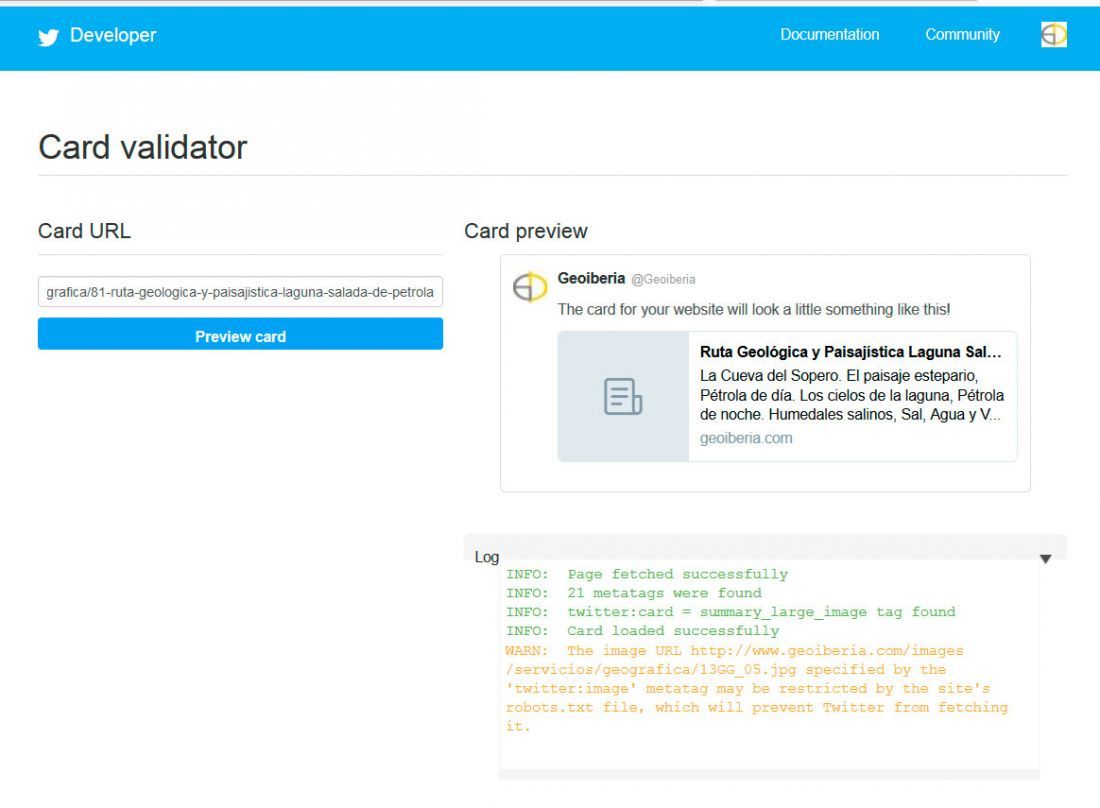Click the Card validator page heading

(x=142, y=147)
